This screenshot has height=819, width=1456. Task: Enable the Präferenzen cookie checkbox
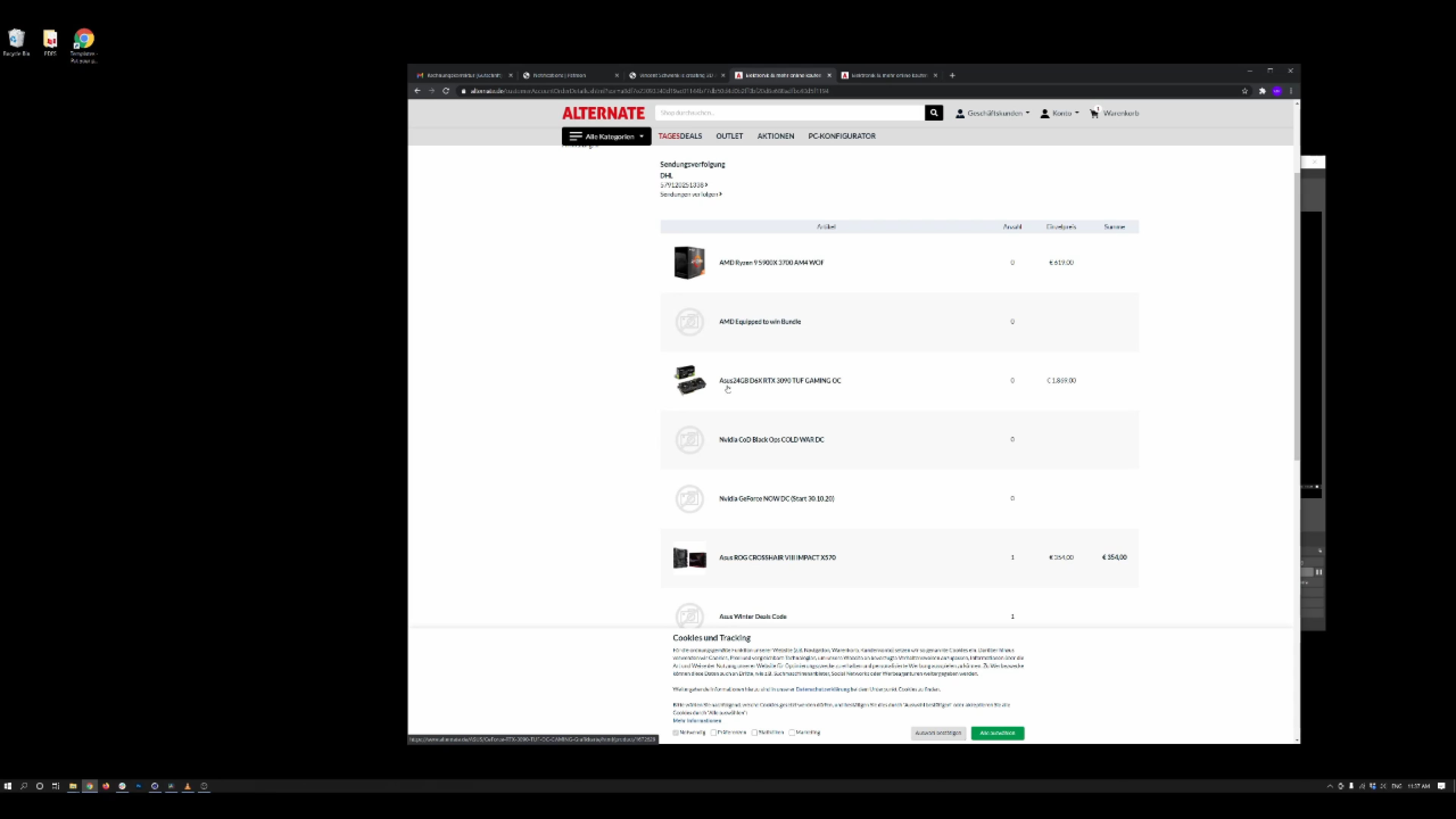point(714,733)
